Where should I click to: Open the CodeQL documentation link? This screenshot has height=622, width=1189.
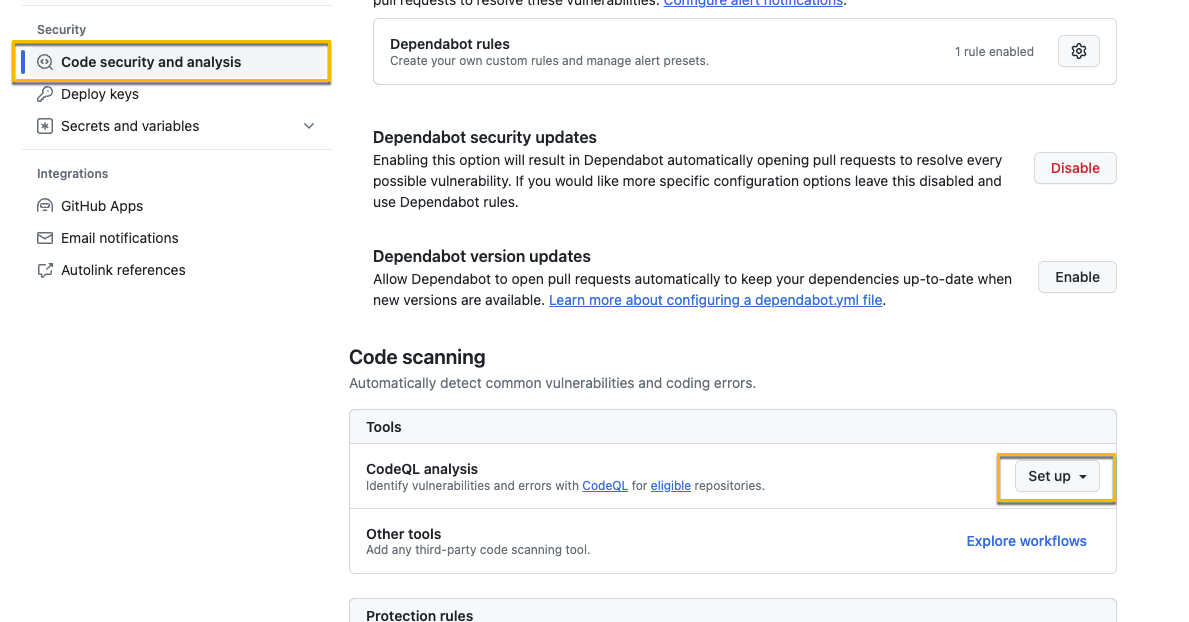click(605, 486)
